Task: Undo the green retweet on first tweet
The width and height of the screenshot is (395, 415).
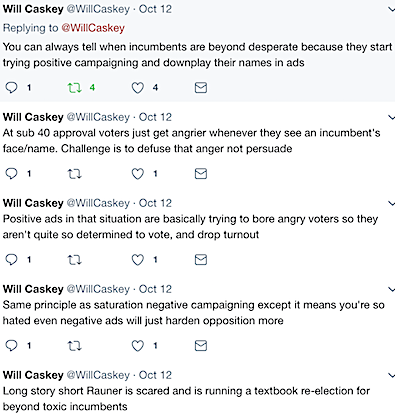Action: 74,88
